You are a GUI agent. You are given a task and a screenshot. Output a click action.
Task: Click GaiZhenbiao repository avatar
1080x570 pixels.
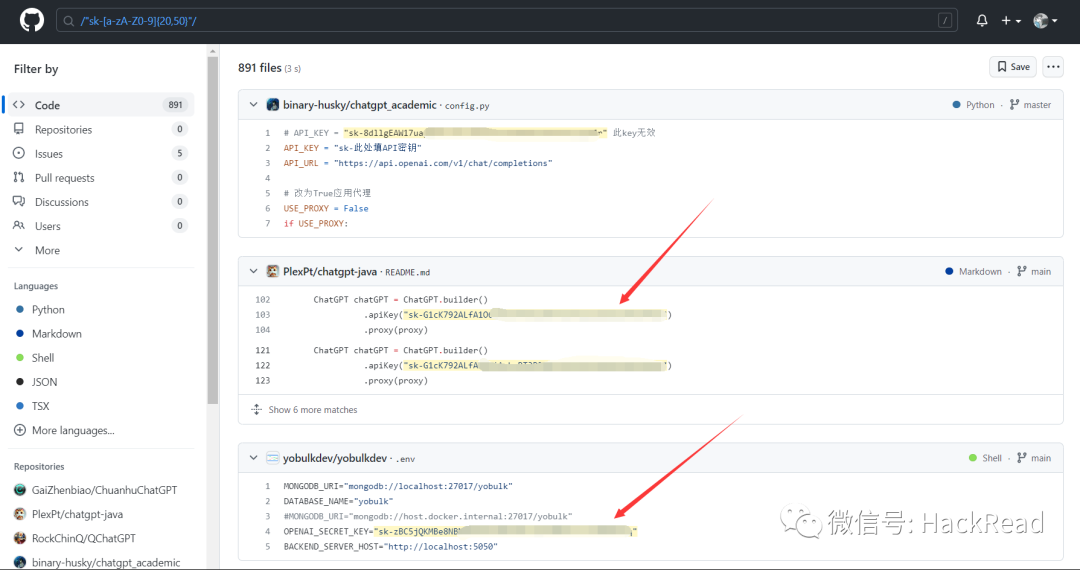click(20, 489)
